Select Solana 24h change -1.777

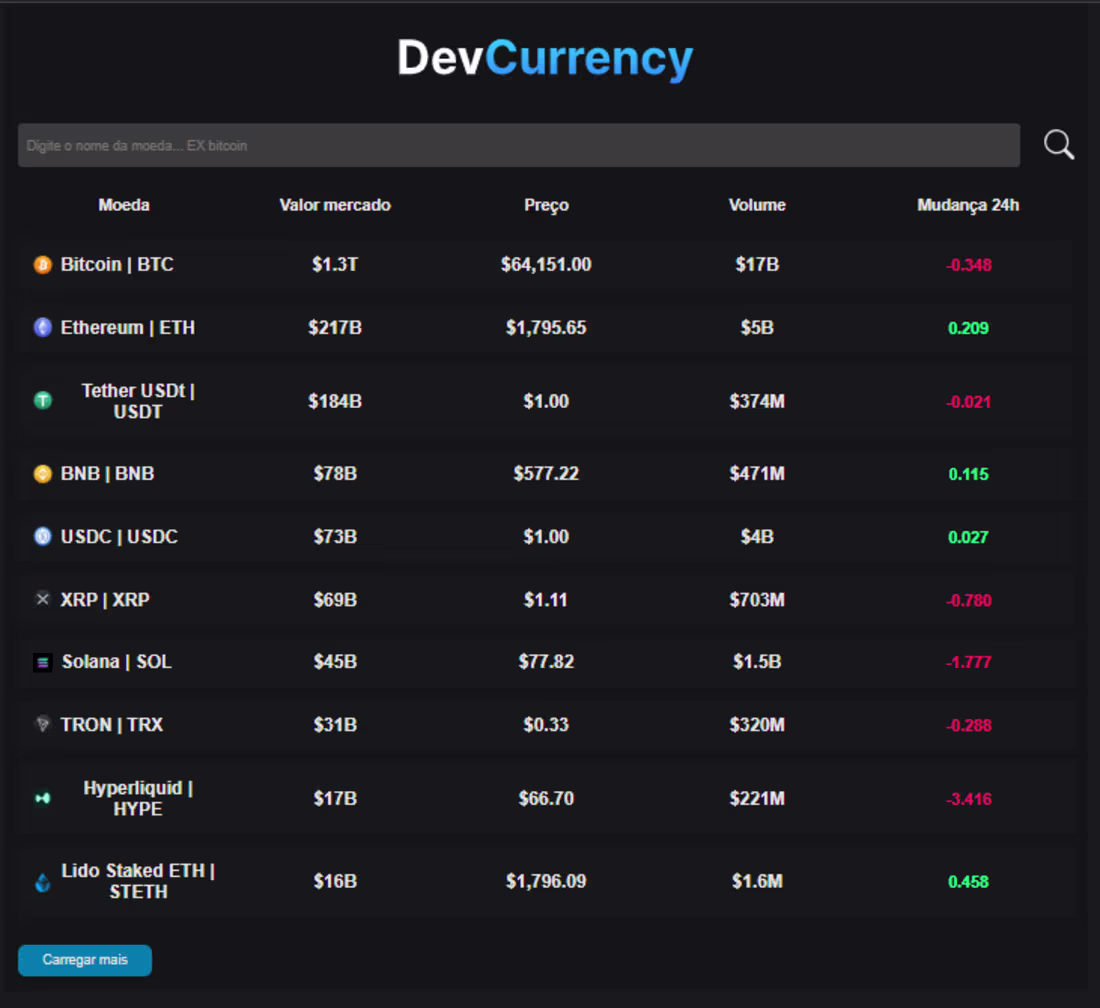click(x=969, y=662)
